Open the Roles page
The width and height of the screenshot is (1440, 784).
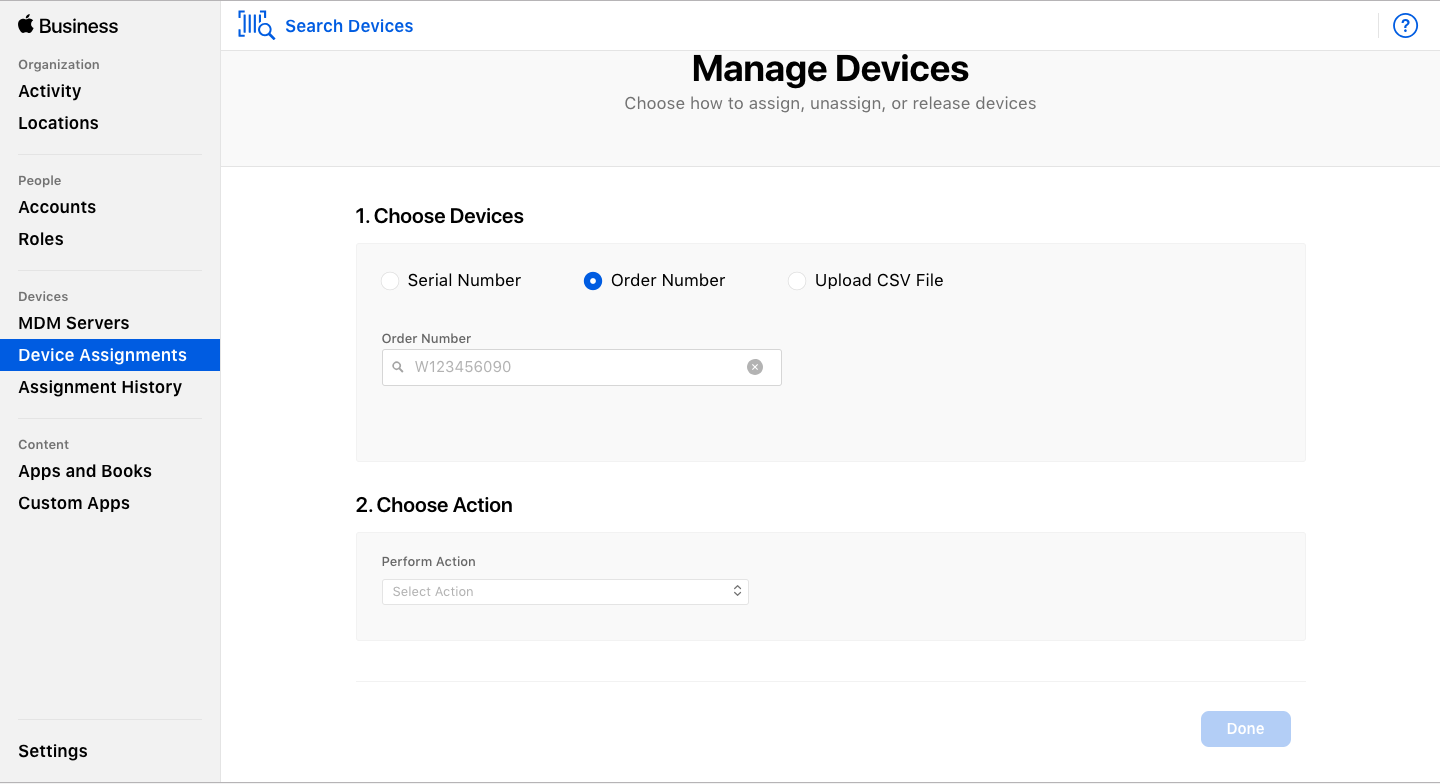tap(40, 239)
